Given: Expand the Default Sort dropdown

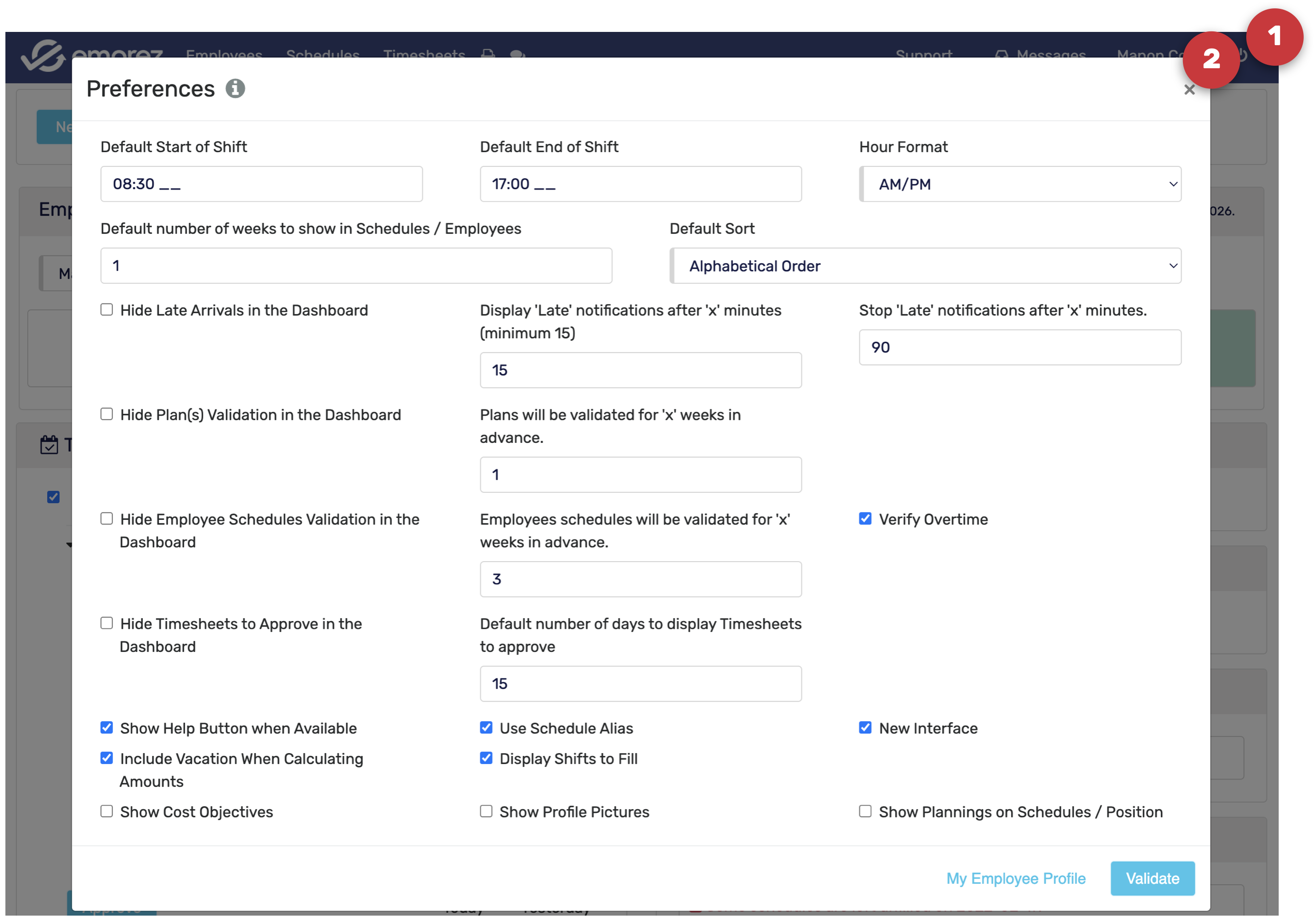Looking at the screenshot, I should [x=925, y=266].
